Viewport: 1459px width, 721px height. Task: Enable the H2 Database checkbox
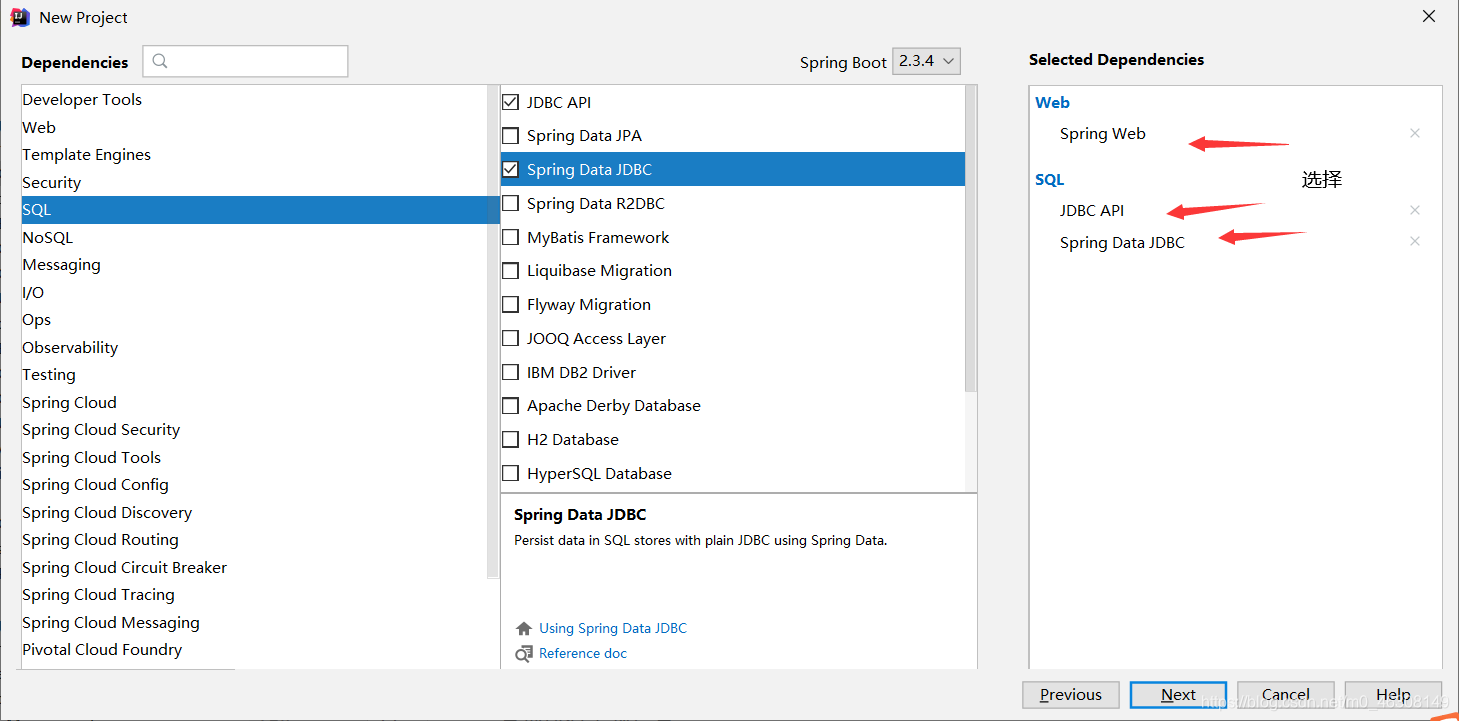[511, 440]
